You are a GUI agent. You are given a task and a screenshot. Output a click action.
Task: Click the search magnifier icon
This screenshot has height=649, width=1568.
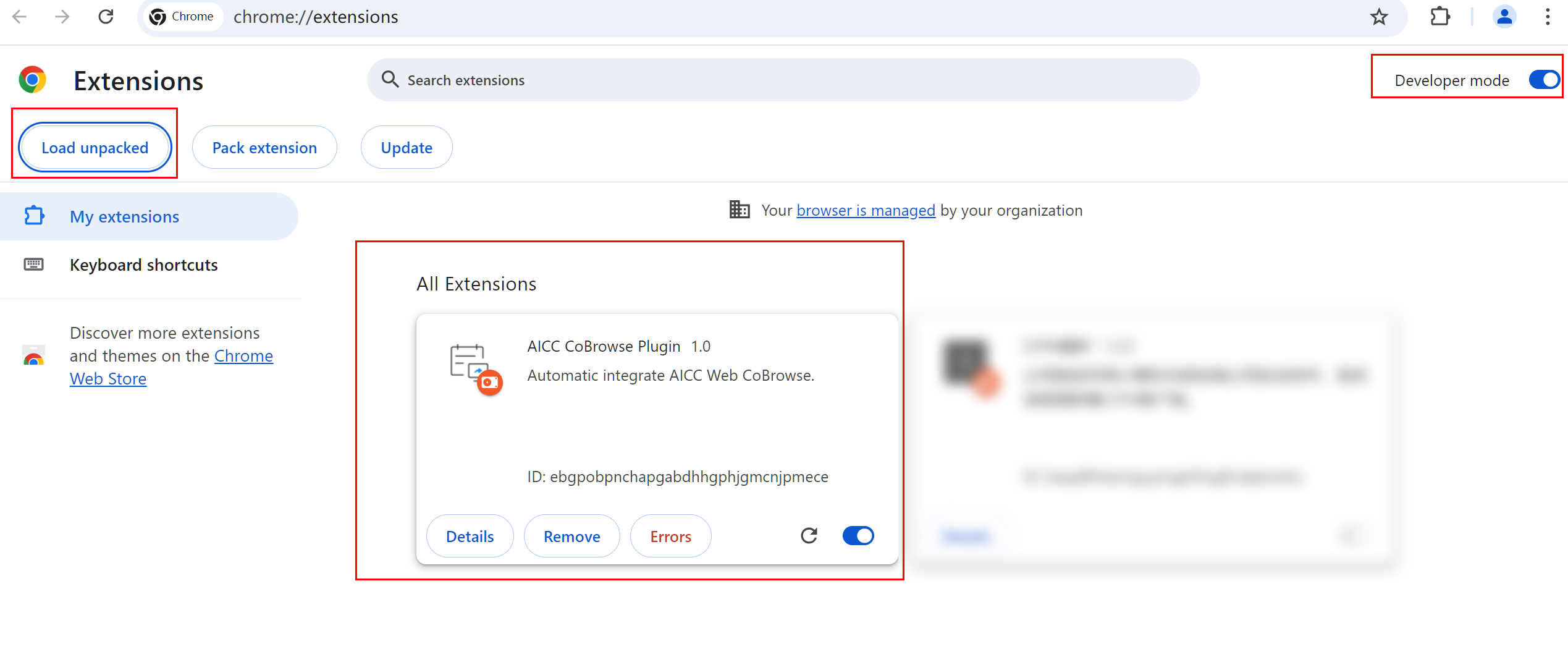[390, 79]
